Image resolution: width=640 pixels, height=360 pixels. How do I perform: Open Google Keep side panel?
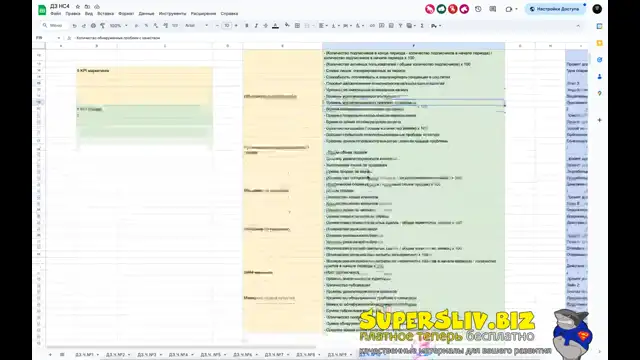pos(600,43)
